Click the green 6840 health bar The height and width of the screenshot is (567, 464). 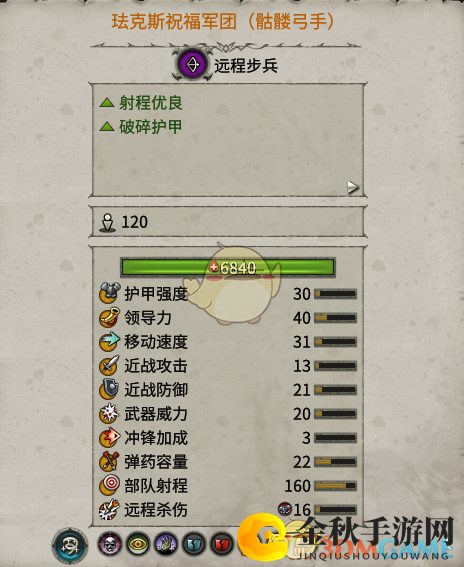coord(228,268)
